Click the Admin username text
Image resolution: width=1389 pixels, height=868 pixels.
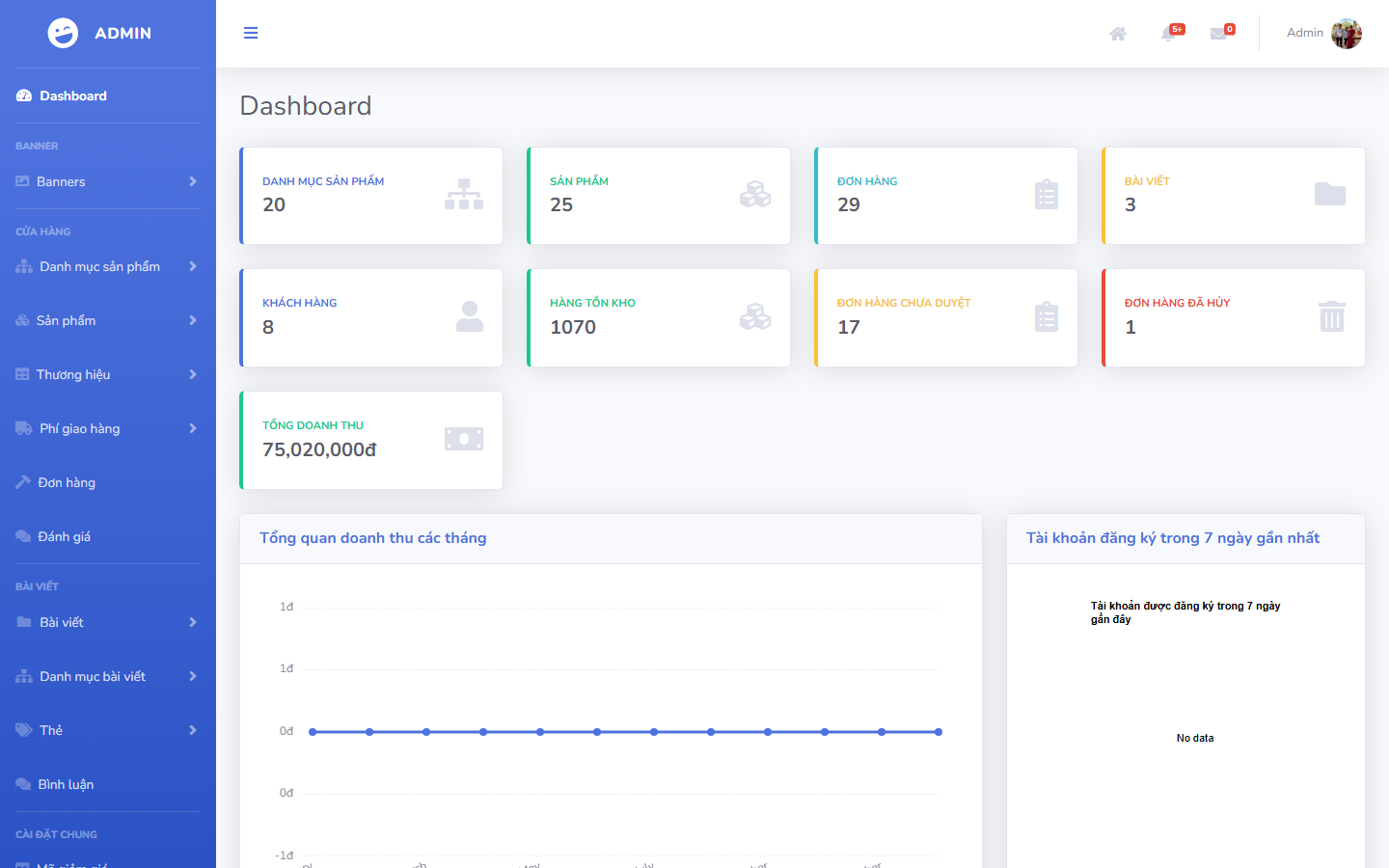tap(1305, 33)
